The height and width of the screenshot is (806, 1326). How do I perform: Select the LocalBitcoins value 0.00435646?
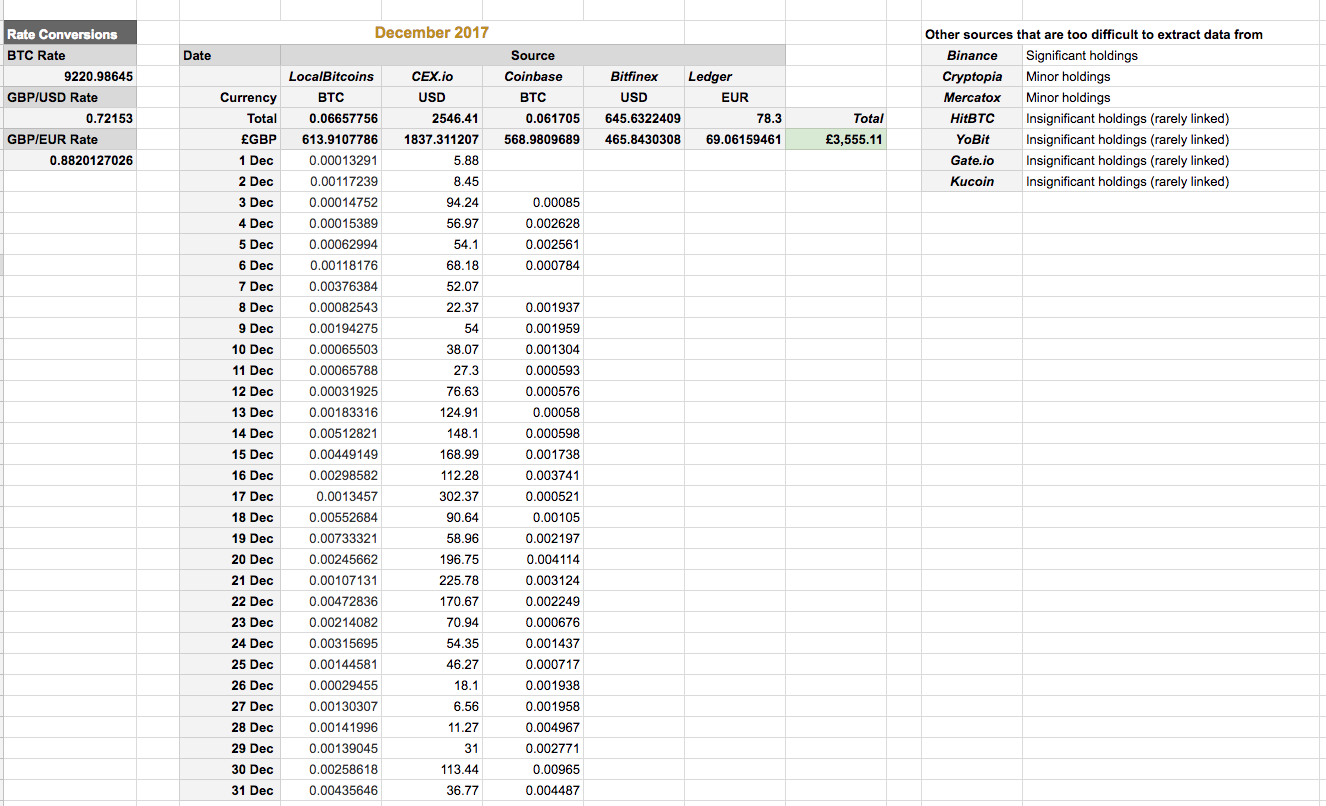tap(331, 790)
